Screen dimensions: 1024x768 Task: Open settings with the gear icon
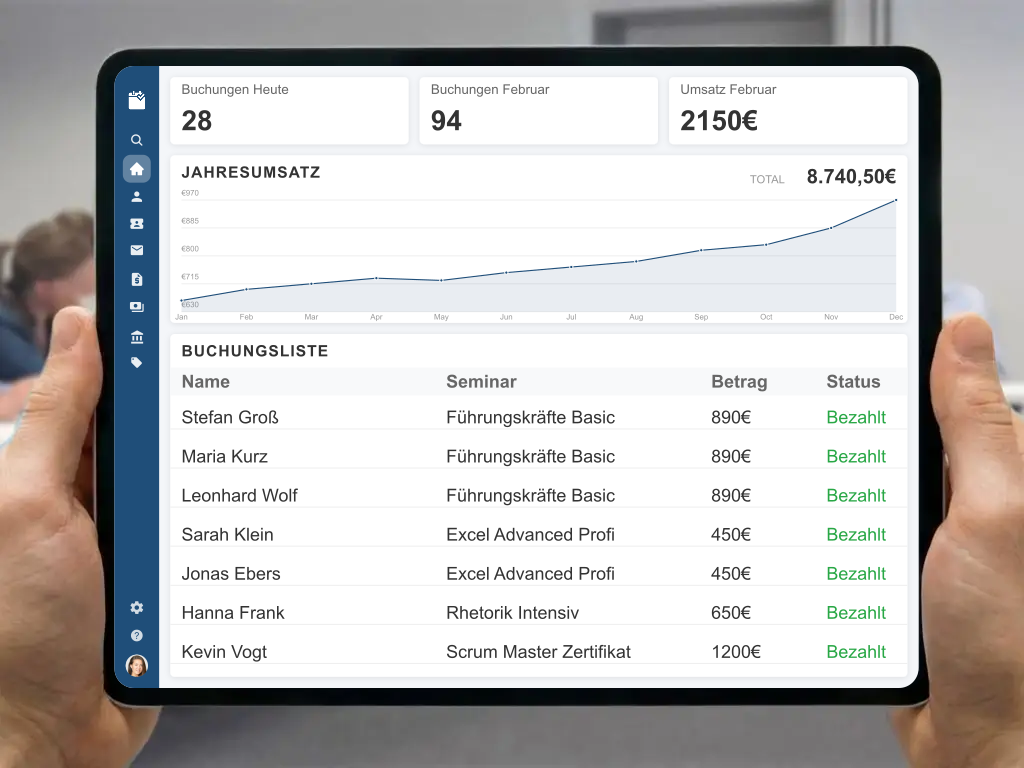[137, 607]
